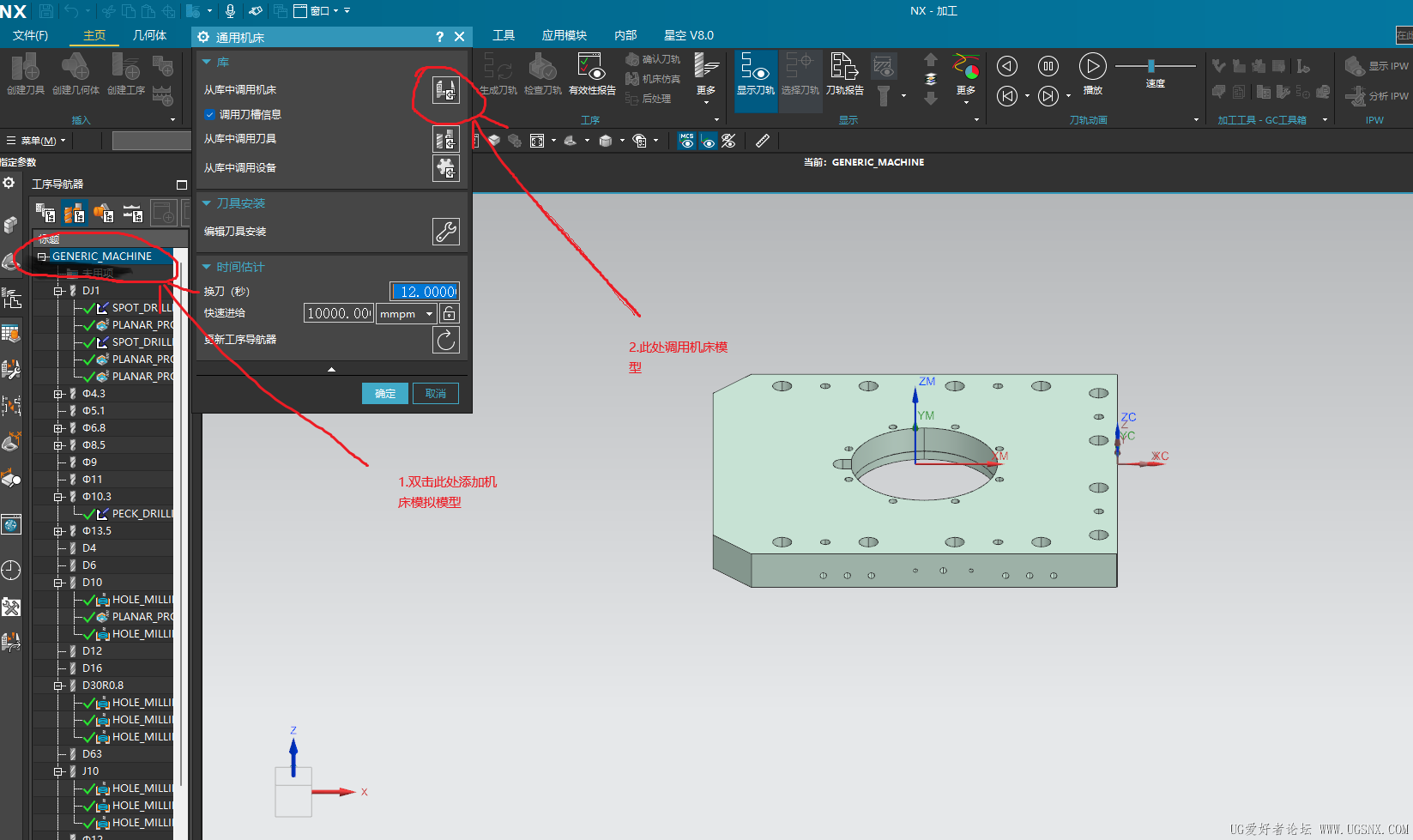Switch to the 几何体 tab
1413x840 pixels.
click(149, 35)
